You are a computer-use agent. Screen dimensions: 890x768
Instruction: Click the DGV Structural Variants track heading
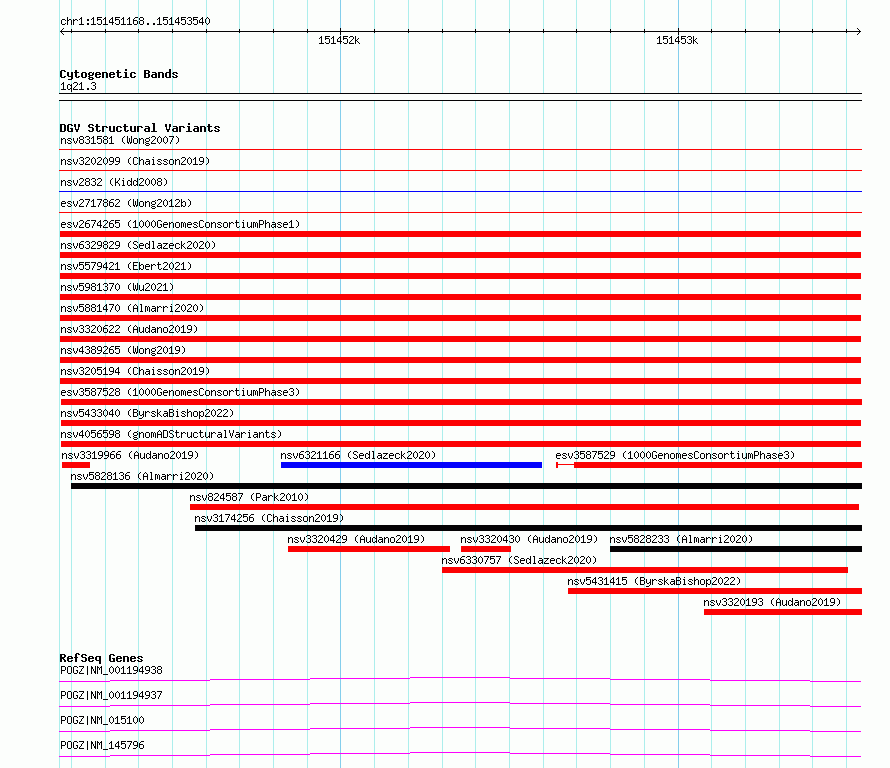(x=140, y=128)
